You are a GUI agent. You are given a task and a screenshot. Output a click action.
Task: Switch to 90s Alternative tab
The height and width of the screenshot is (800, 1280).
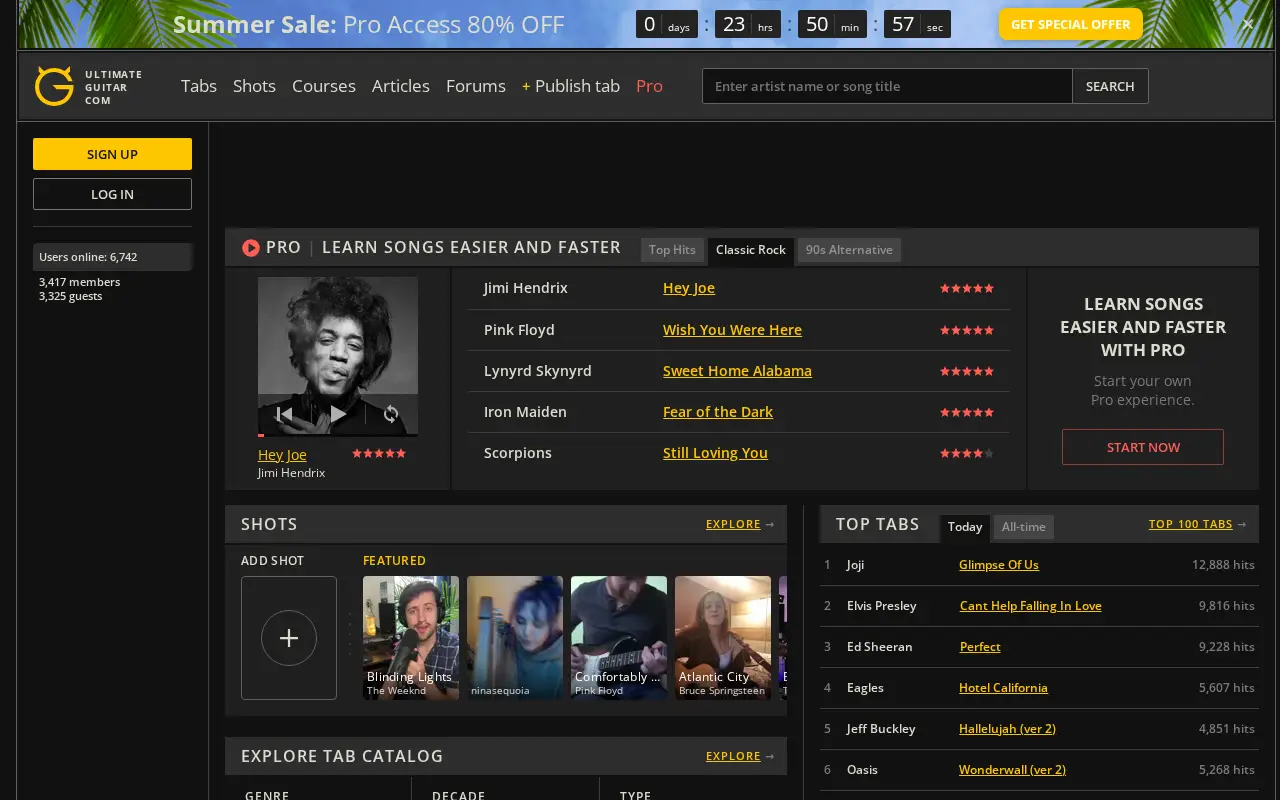(x=849, y=250)
